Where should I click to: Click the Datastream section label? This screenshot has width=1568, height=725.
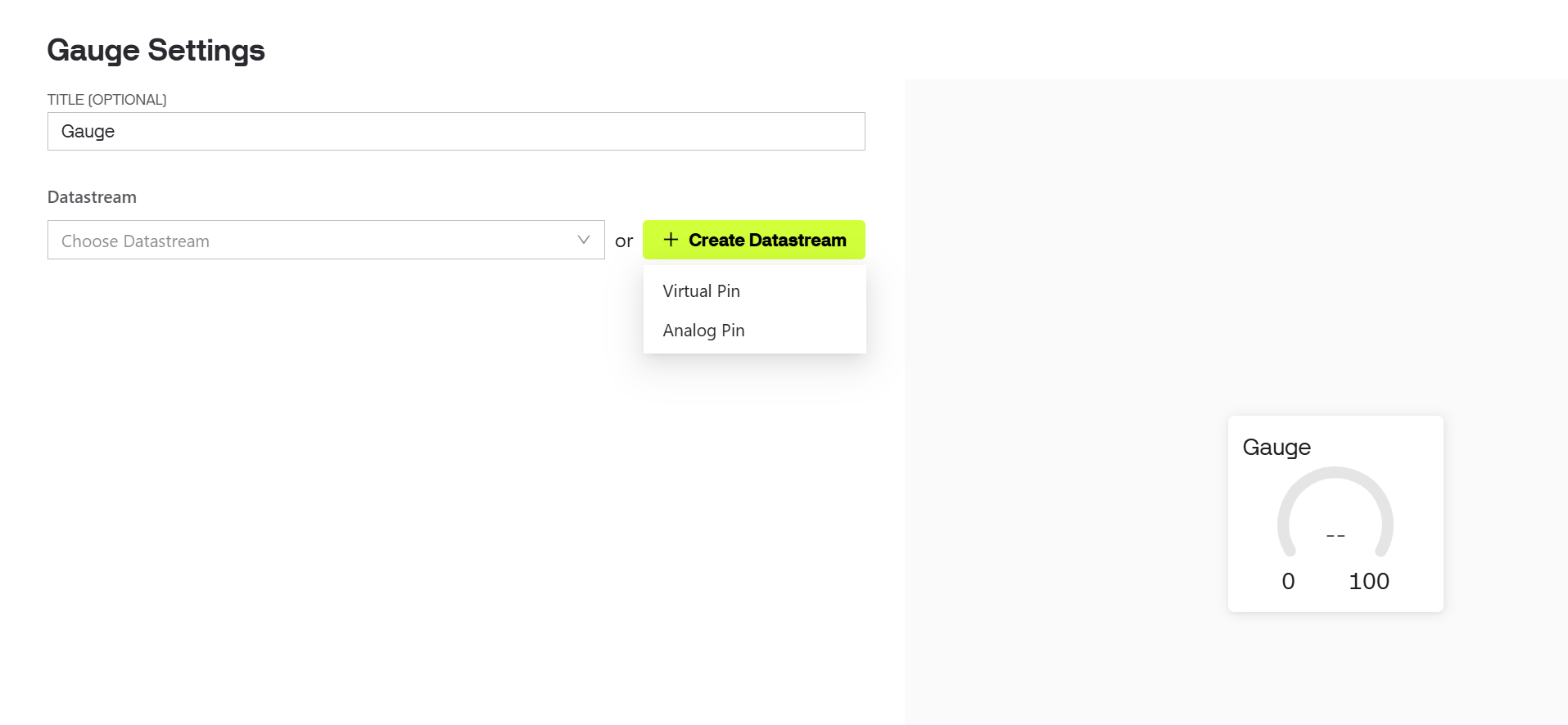pos(92,197)
